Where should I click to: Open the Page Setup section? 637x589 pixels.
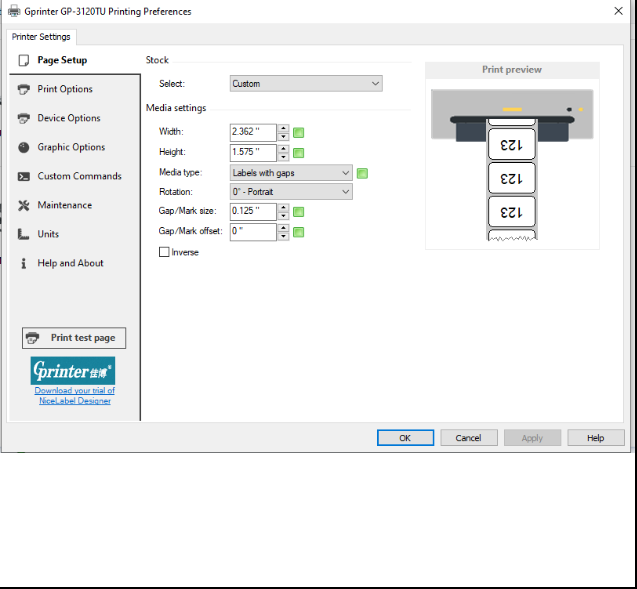click(x=62, y=60)
